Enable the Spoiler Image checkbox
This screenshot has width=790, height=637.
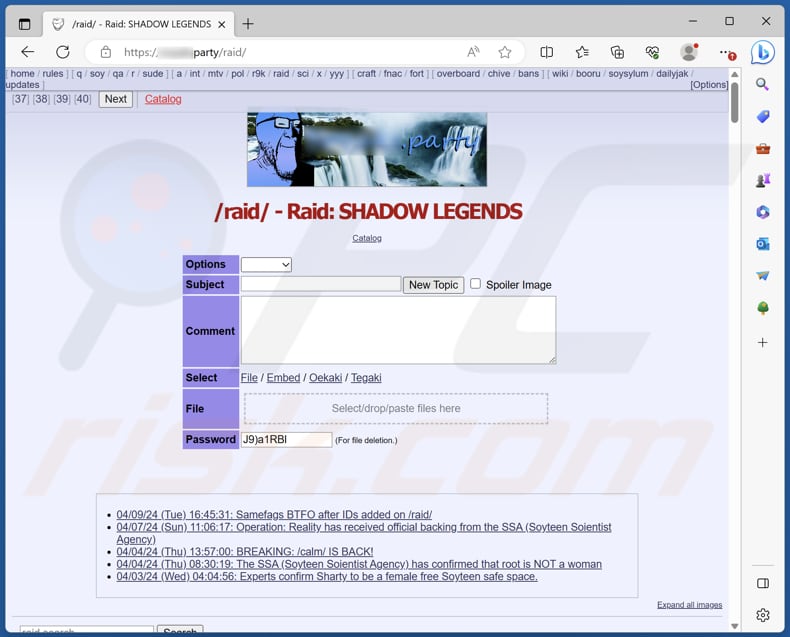point(475,284)
